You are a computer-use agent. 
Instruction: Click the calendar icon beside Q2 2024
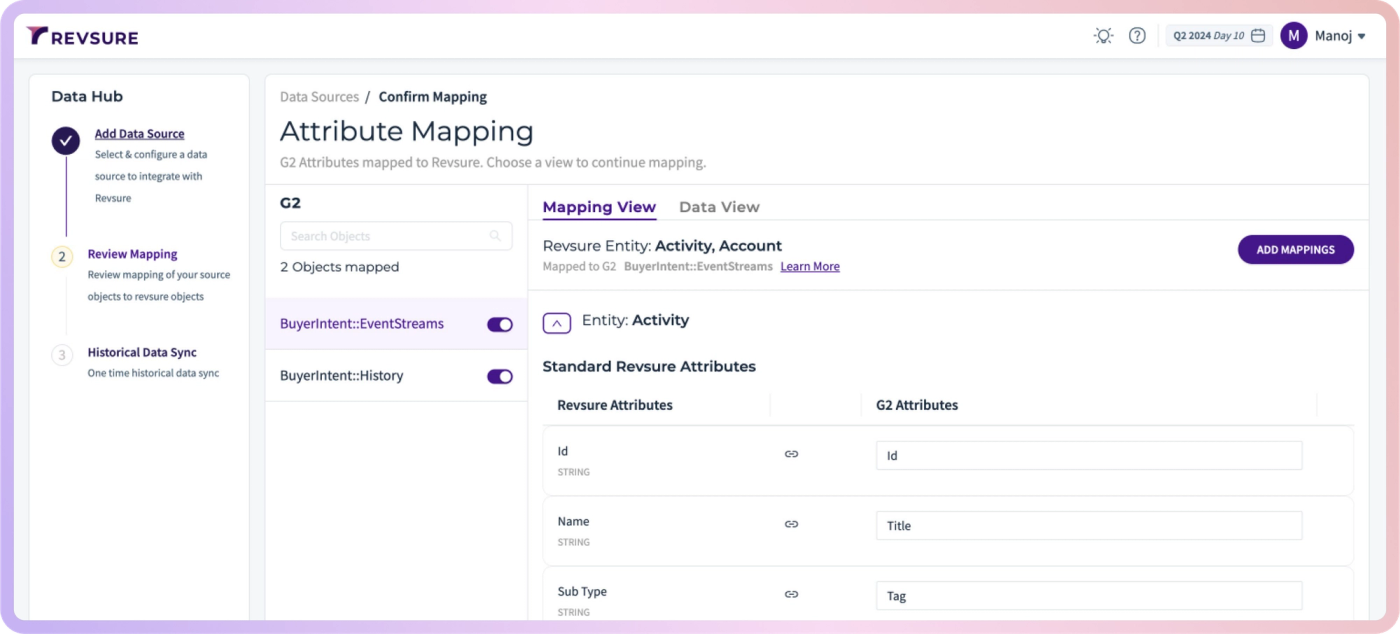[x=1258, y=36]
